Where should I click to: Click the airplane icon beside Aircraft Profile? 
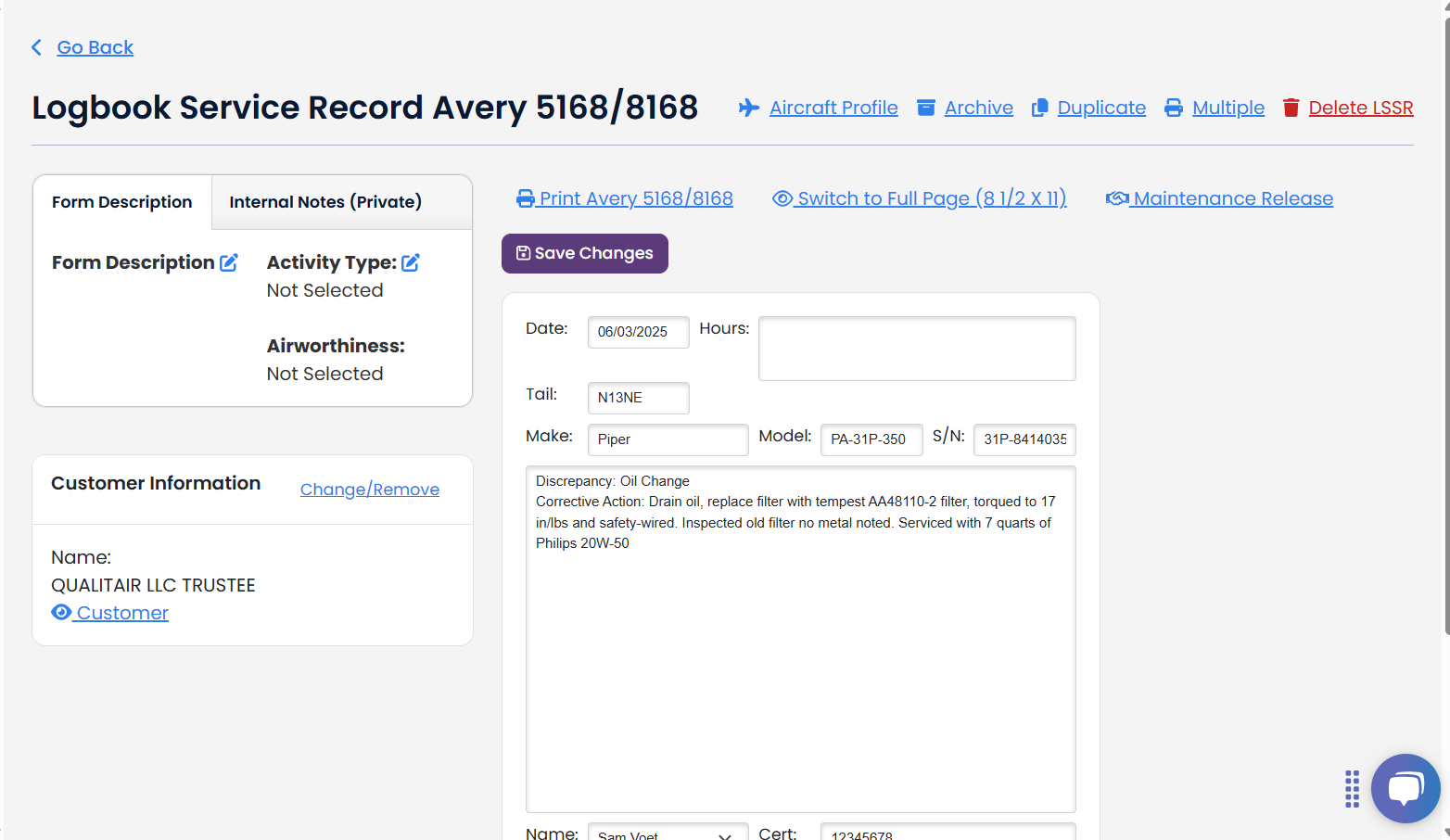[748, 108]
